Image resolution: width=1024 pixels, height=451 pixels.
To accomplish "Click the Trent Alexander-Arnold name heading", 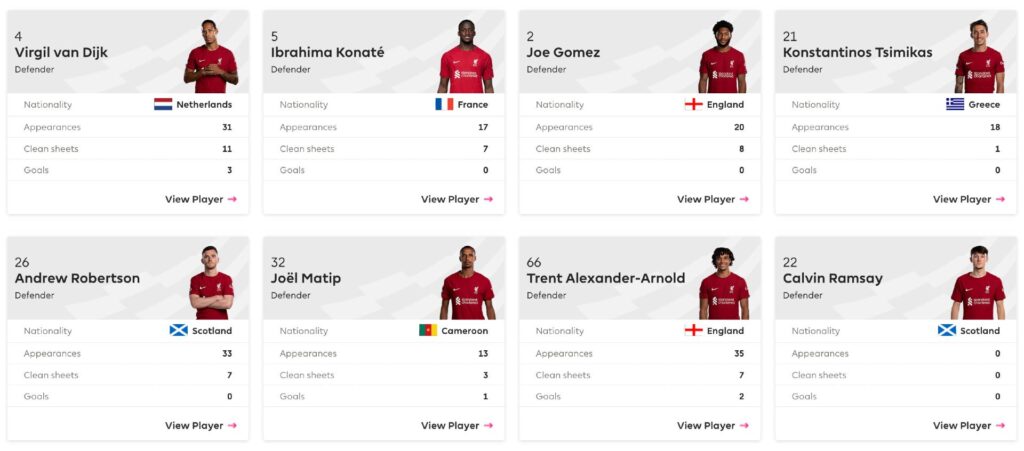I will coord(605,278).
